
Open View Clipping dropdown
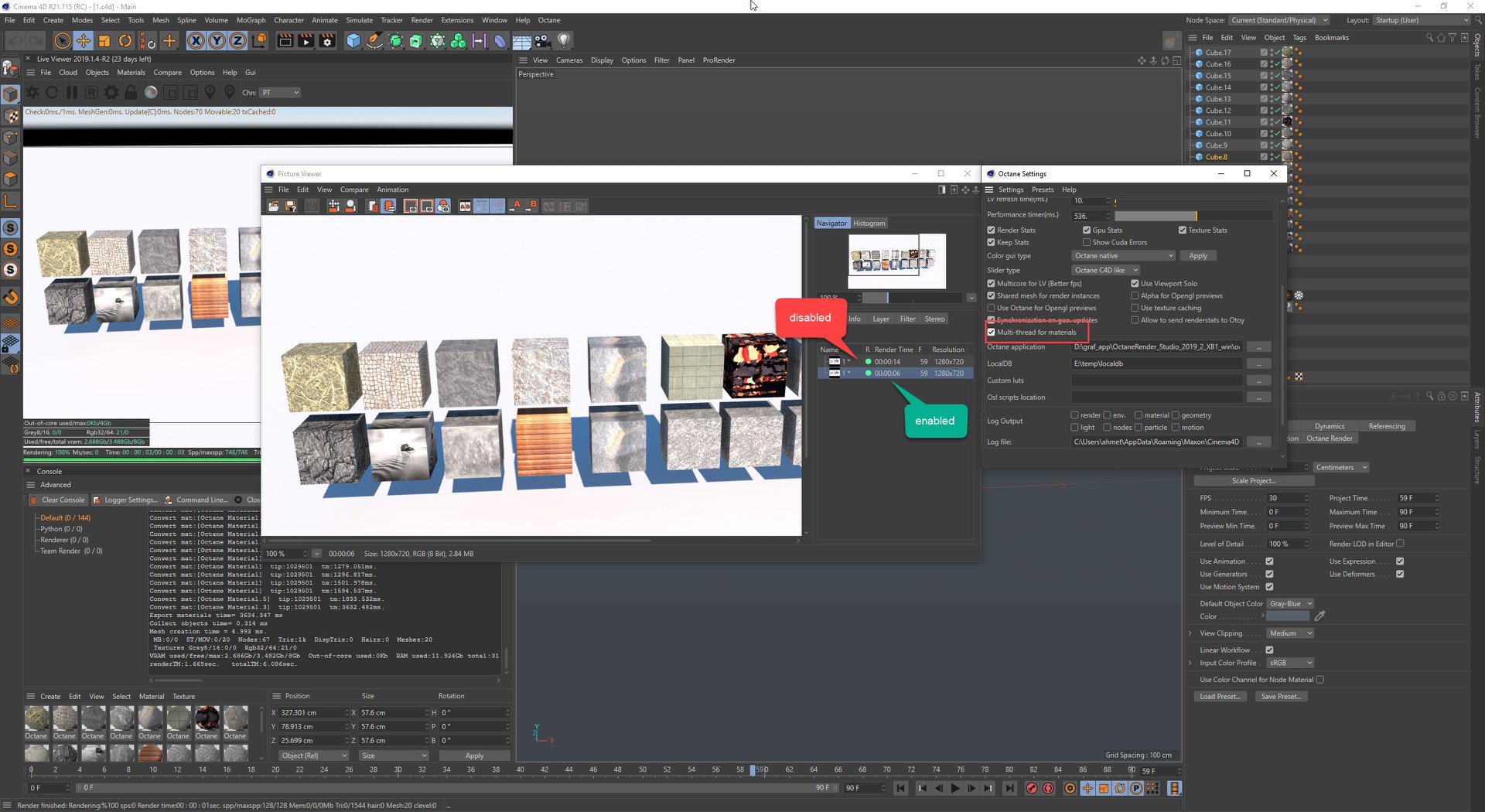point(1291,633)
